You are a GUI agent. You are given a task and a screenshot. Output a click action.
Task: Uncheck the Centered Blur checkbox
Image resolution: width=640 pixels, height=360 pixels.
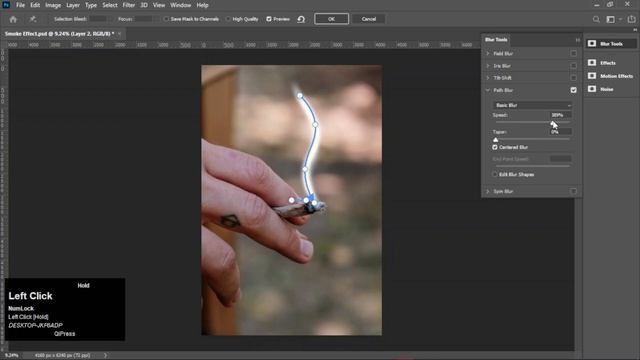[495, 147]
